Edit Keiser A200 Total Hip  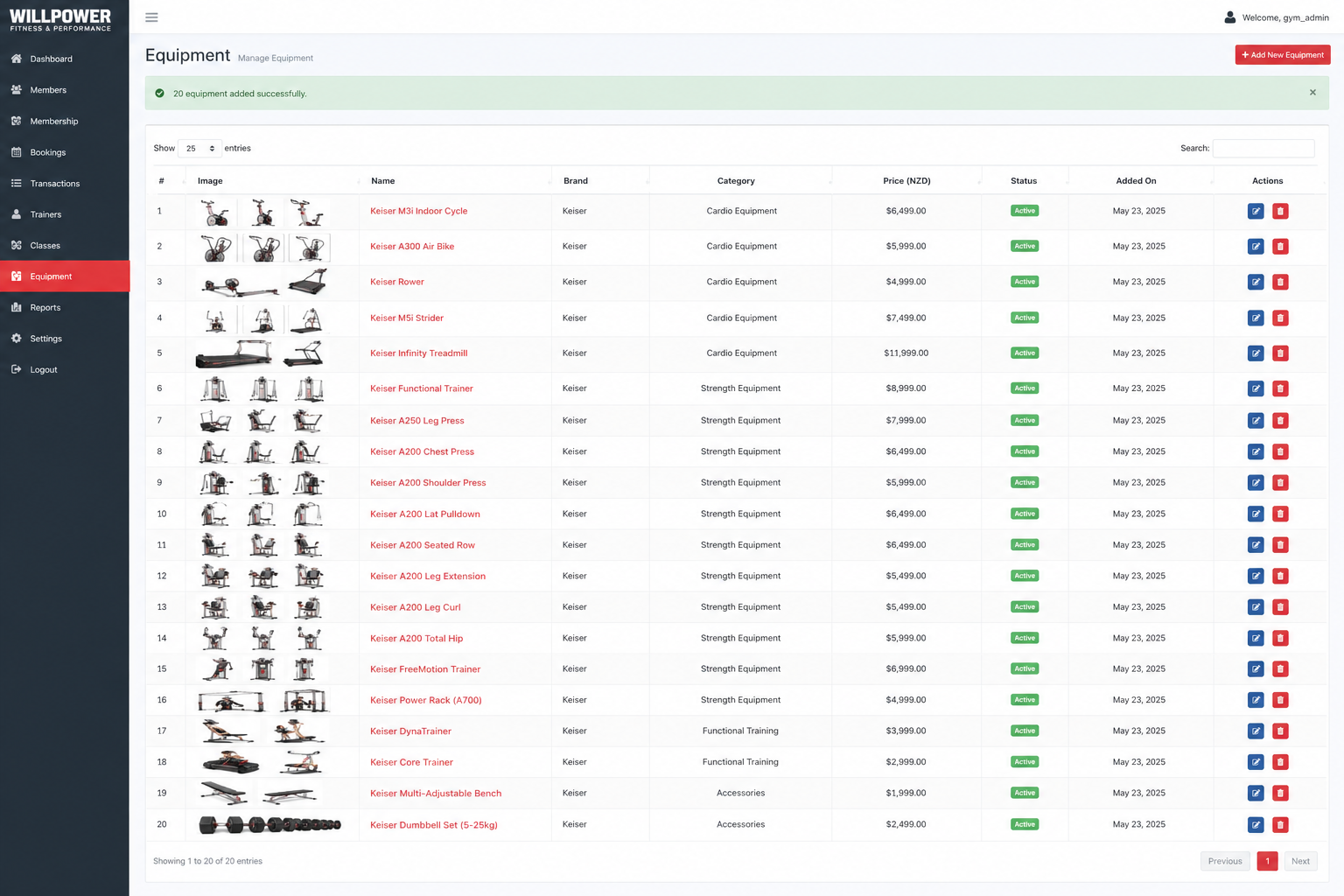1256,638
